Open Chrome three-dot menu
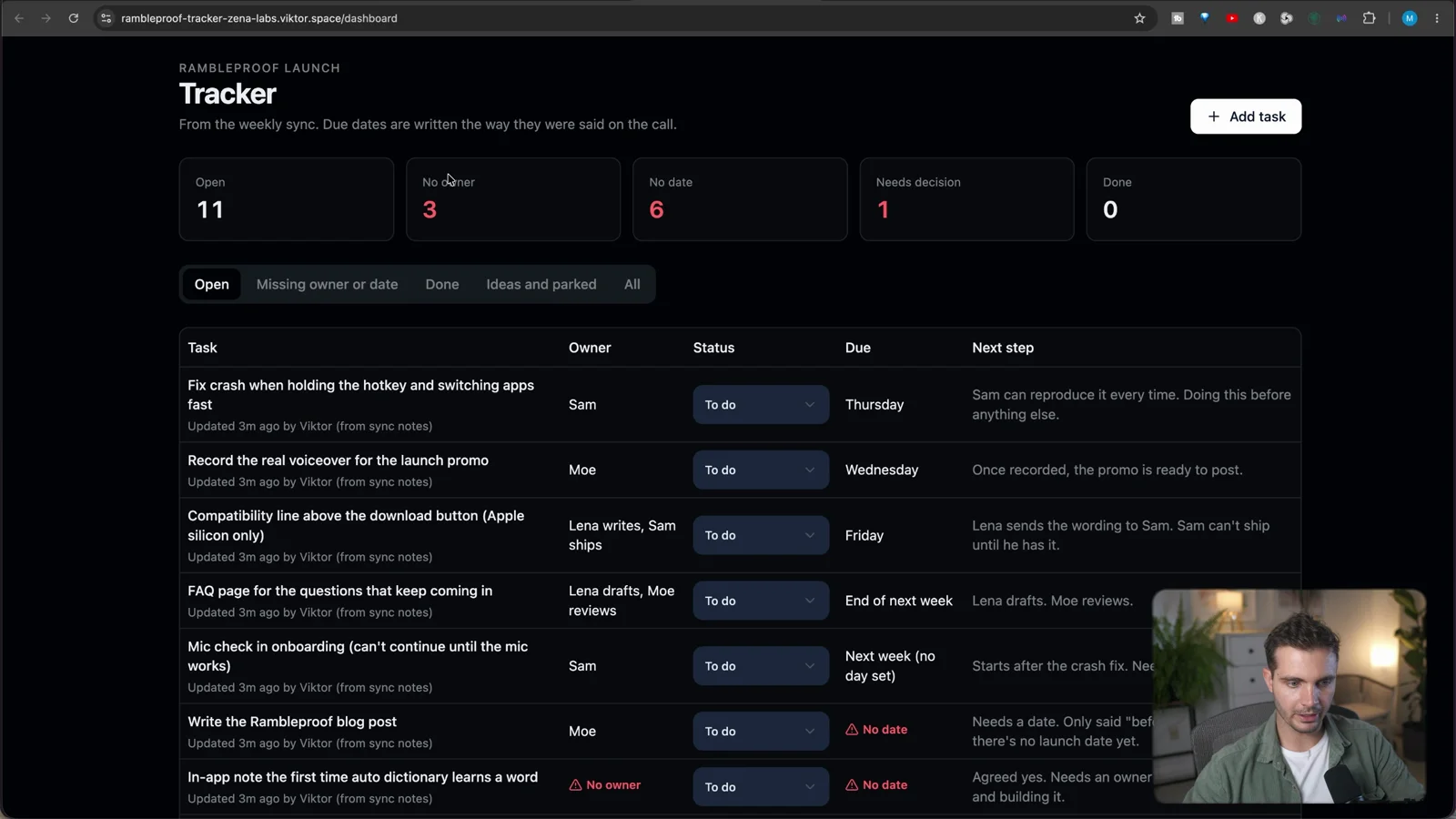This screenshot has height=819, width=1456. coord(1437,18)
